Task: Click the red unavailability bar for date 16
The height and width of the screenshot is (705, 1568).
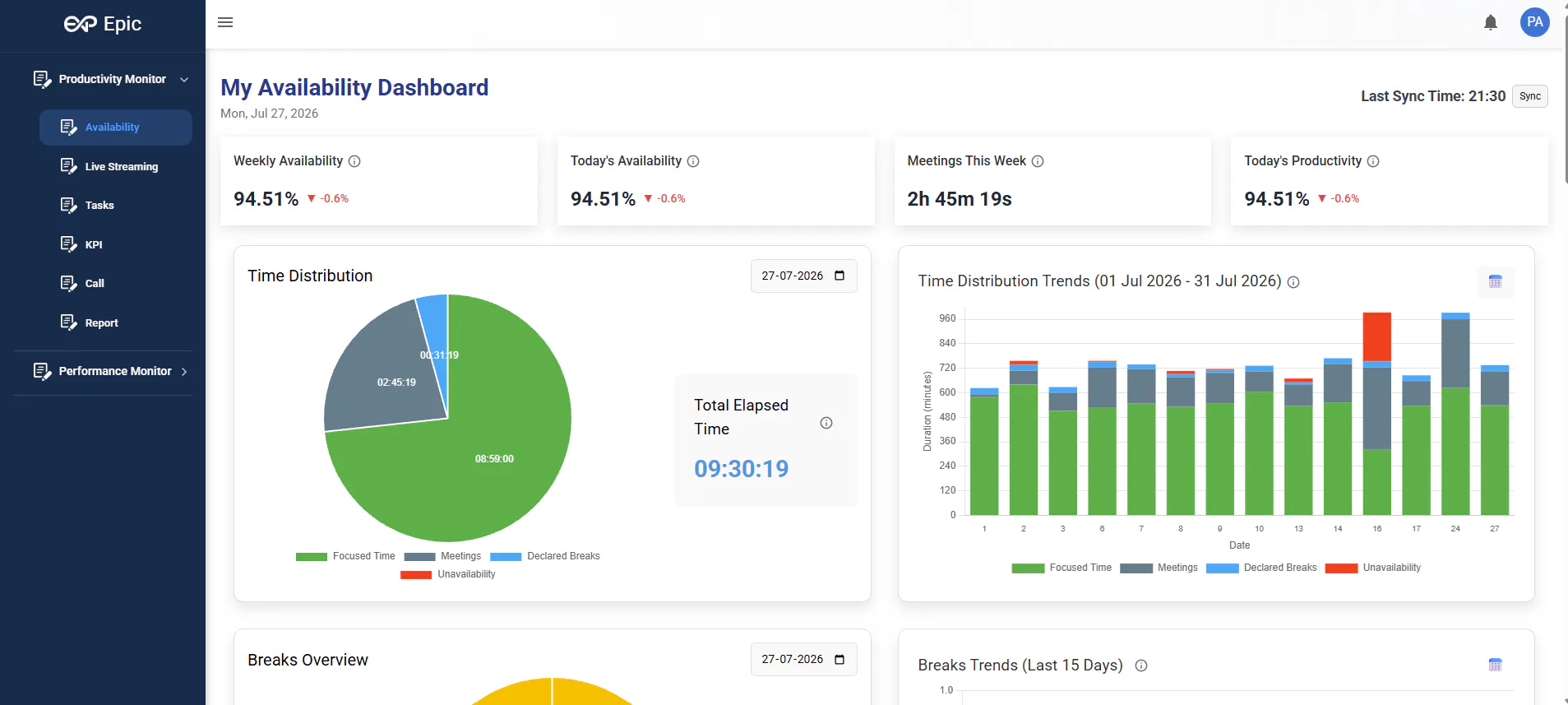Action: 1376,336
